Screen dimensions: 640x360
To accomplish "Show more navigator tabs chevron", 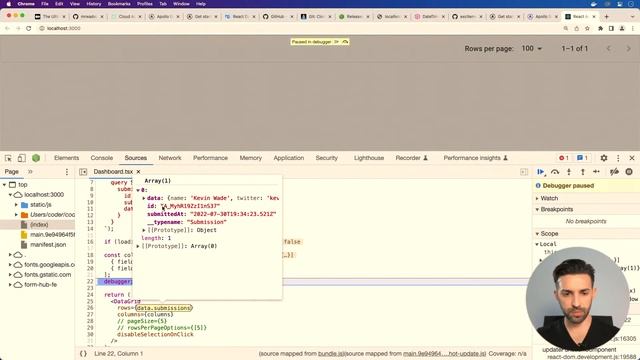I will (30, 172).
